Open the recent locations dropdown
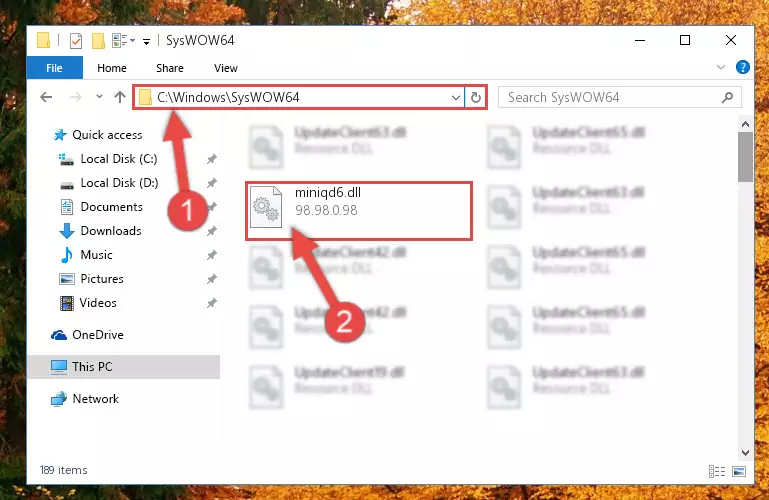The width and height of the screenshot is (769, 500). tap(99, 97)
